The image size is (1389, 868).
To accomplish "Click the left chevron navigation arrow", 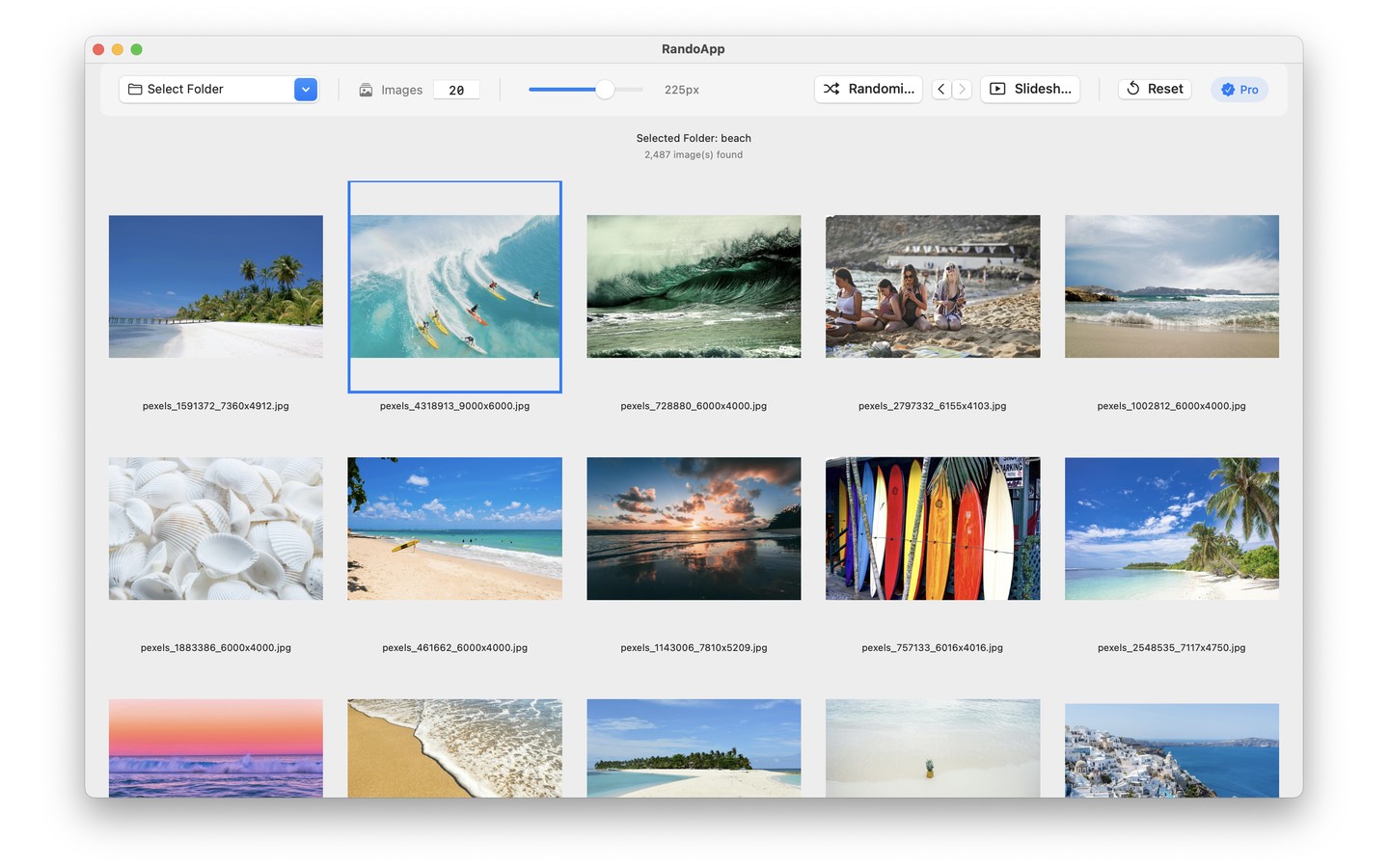I will (x=940, y=89).
